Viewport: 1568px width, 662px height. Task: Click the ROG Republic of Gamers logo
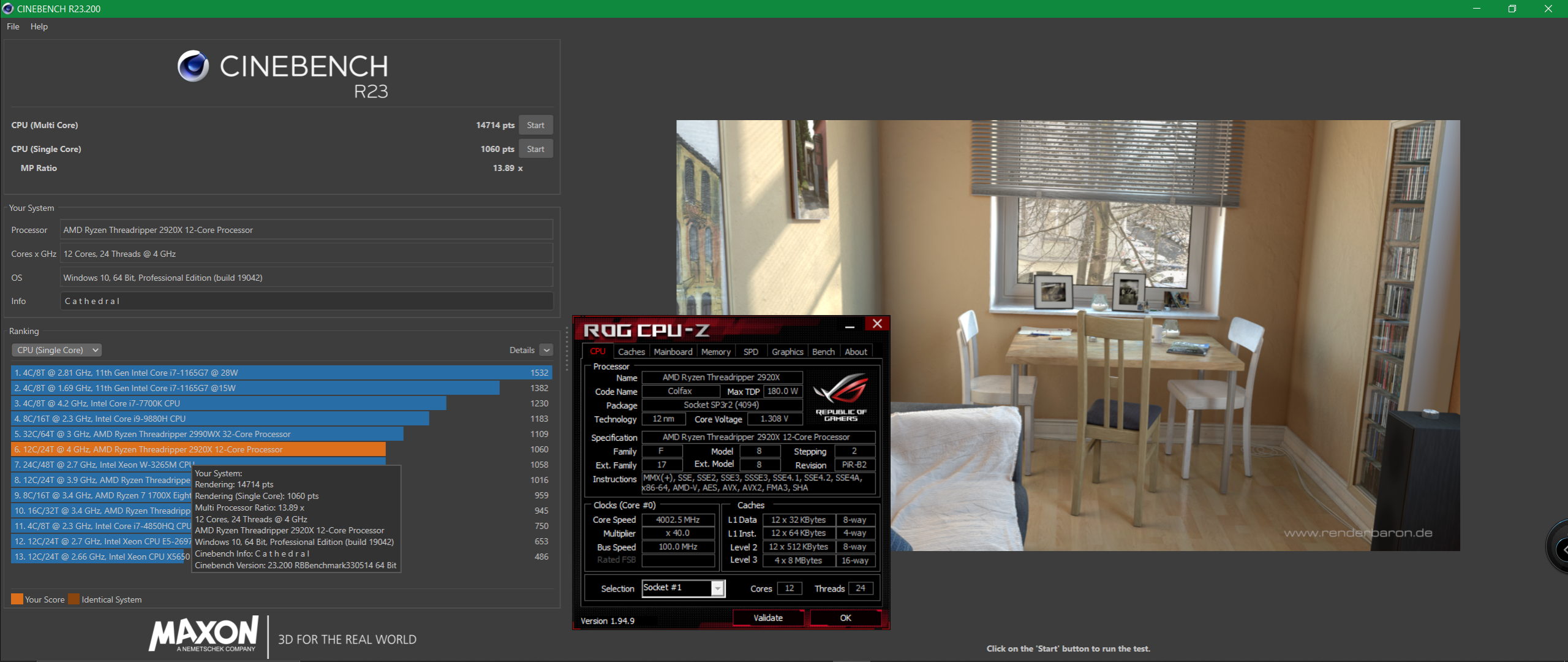coord(840,397)
